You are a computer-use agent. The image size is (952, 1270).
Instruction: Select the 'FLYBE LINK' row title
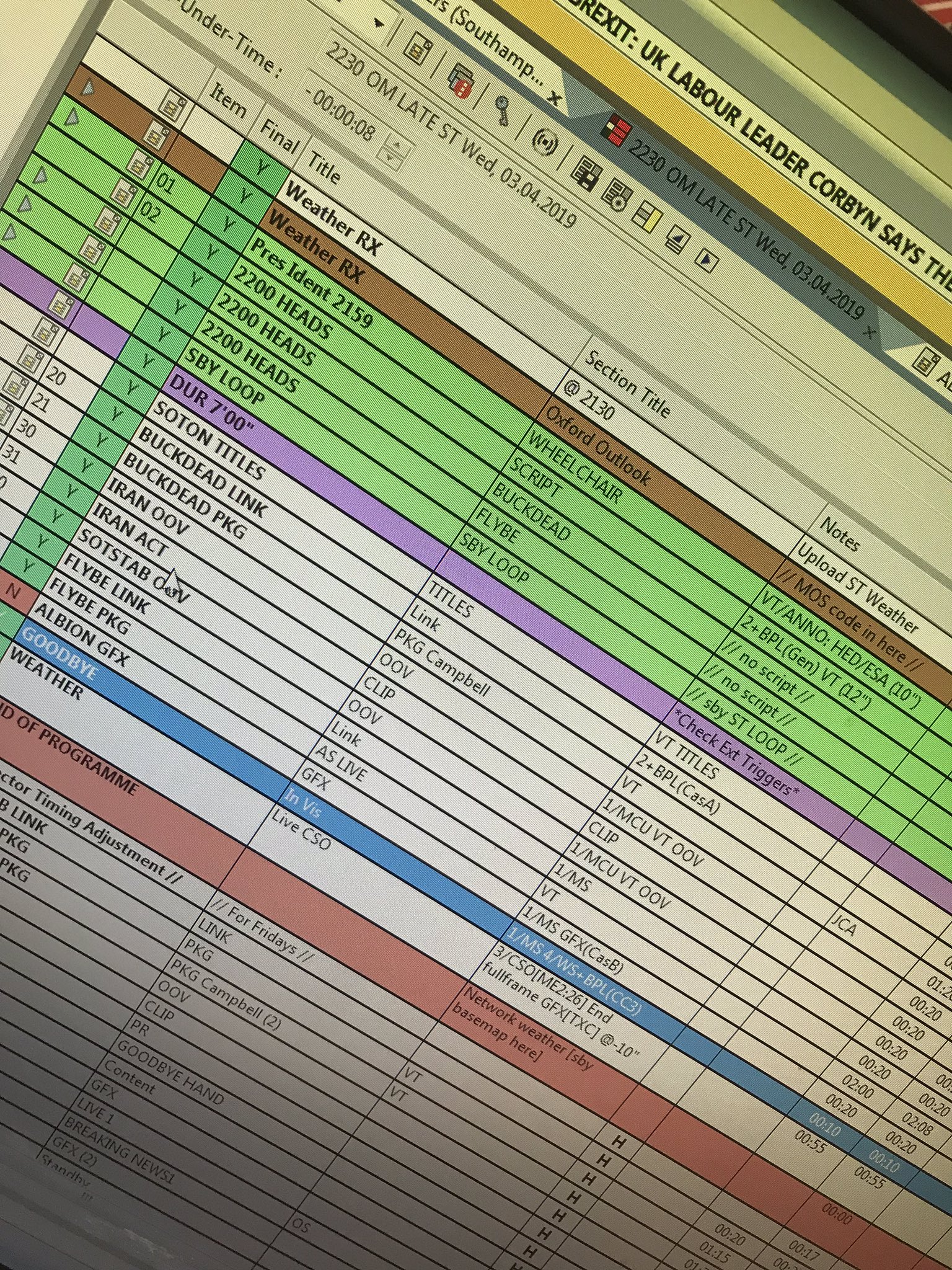tap(105, 582)
